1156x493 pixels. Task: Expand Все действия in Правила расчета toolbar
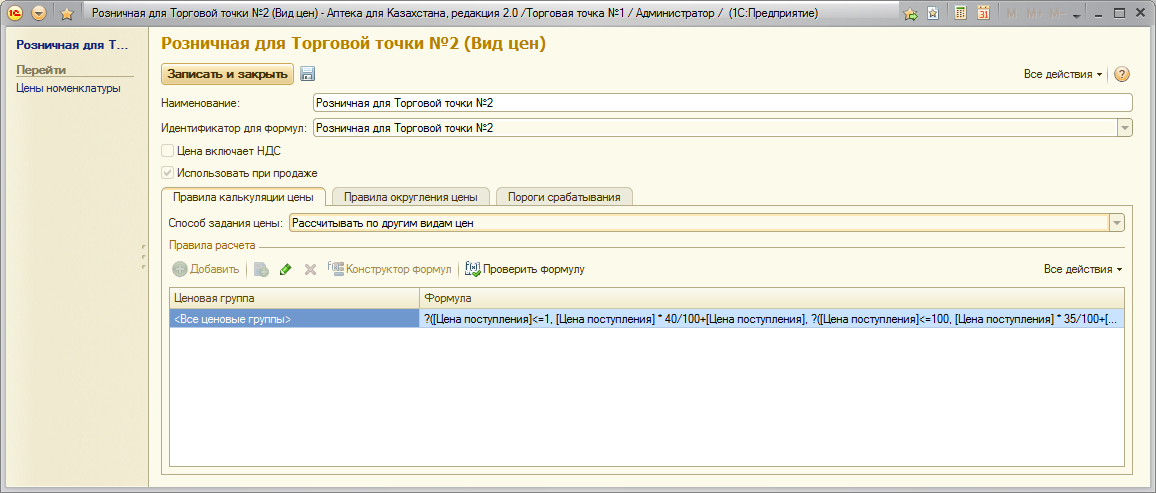pyautogui.click(x=1082, y=269)
